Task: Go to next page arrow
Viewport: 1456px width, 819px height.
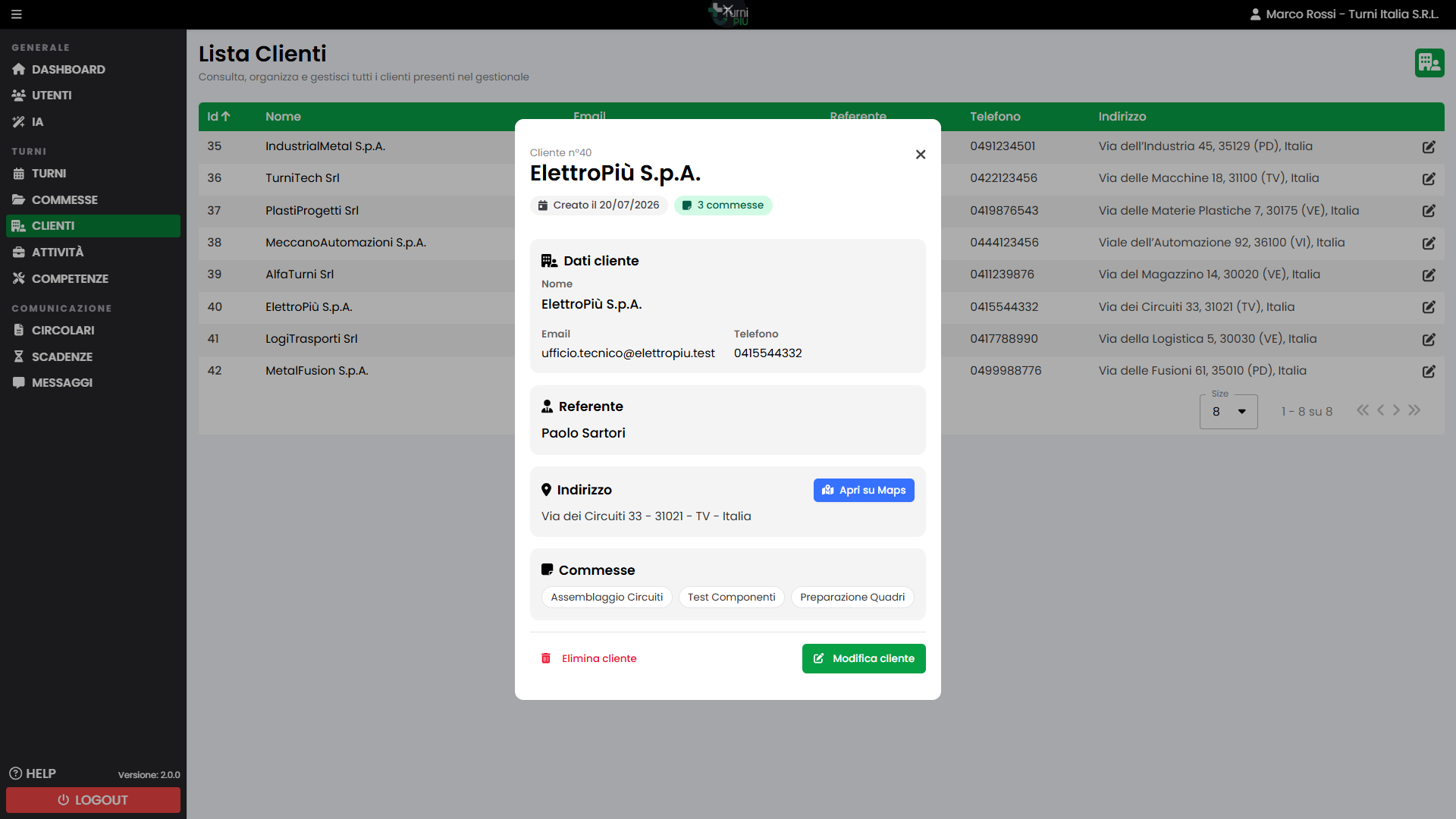Action: click(1396, 410)
